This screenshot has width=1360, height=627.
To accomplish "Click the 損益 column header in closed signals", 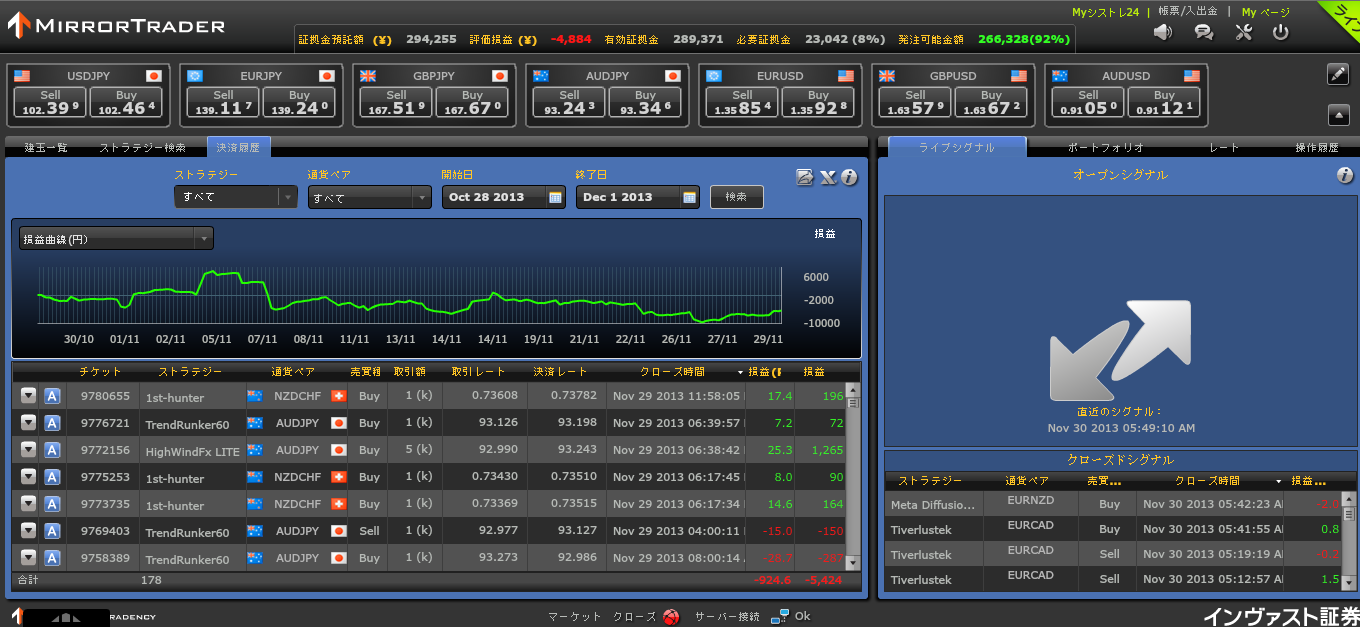I will [1310, 481].
